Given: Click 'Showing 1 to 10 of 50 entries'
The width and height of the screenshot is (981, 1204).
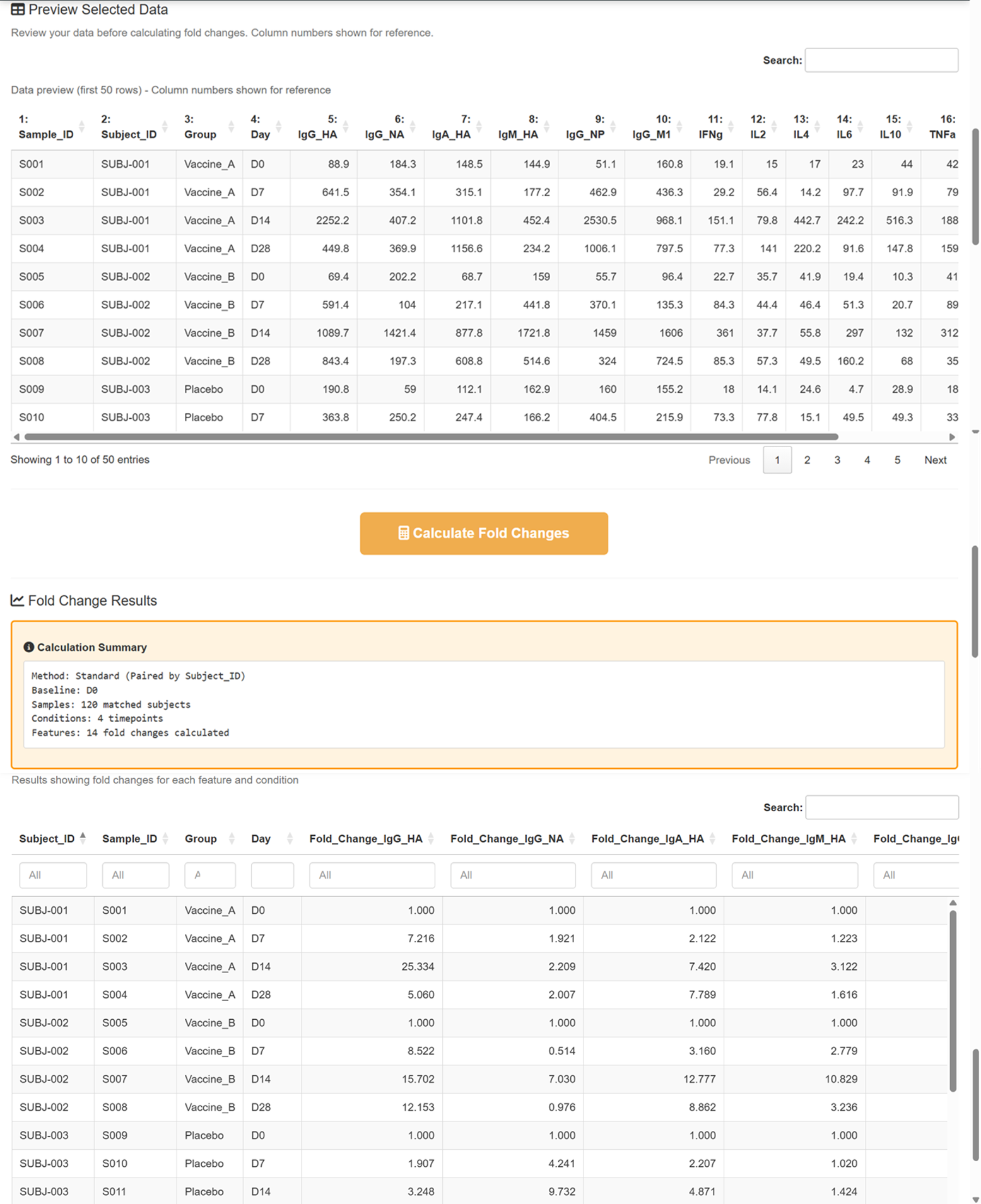Looking at the screenshot, I should click(x=80, y=460).
